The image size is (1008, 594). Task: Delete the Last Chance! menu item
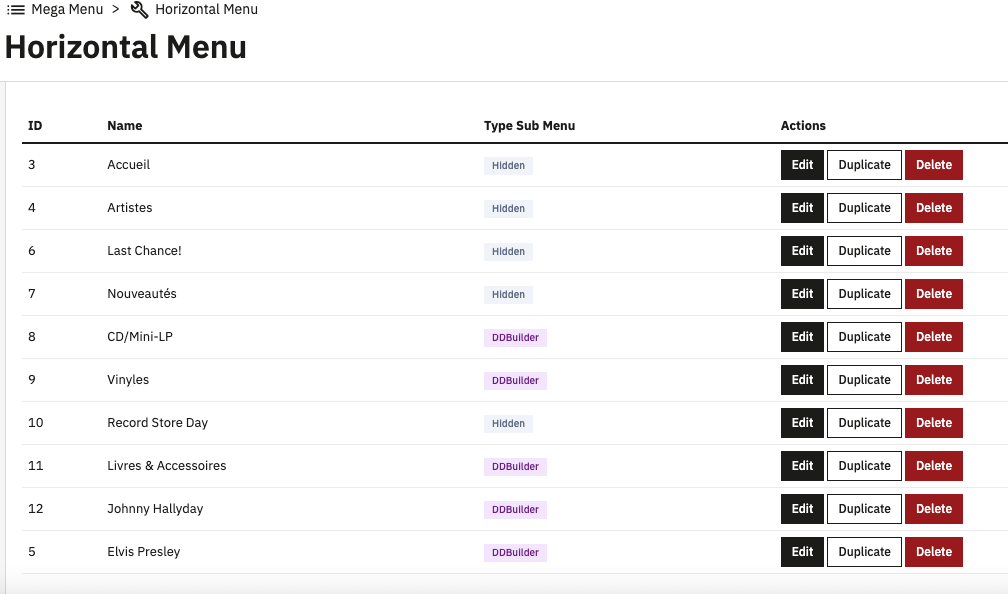933,251
